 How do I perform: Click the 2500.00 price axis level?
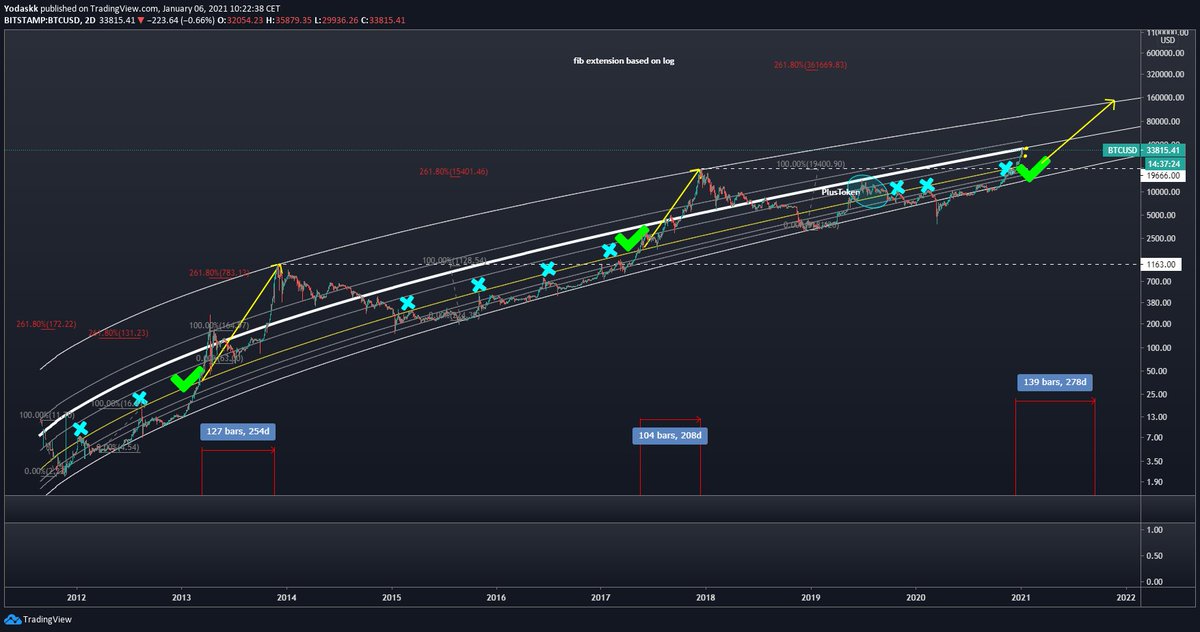click(x=1163, y=238)
